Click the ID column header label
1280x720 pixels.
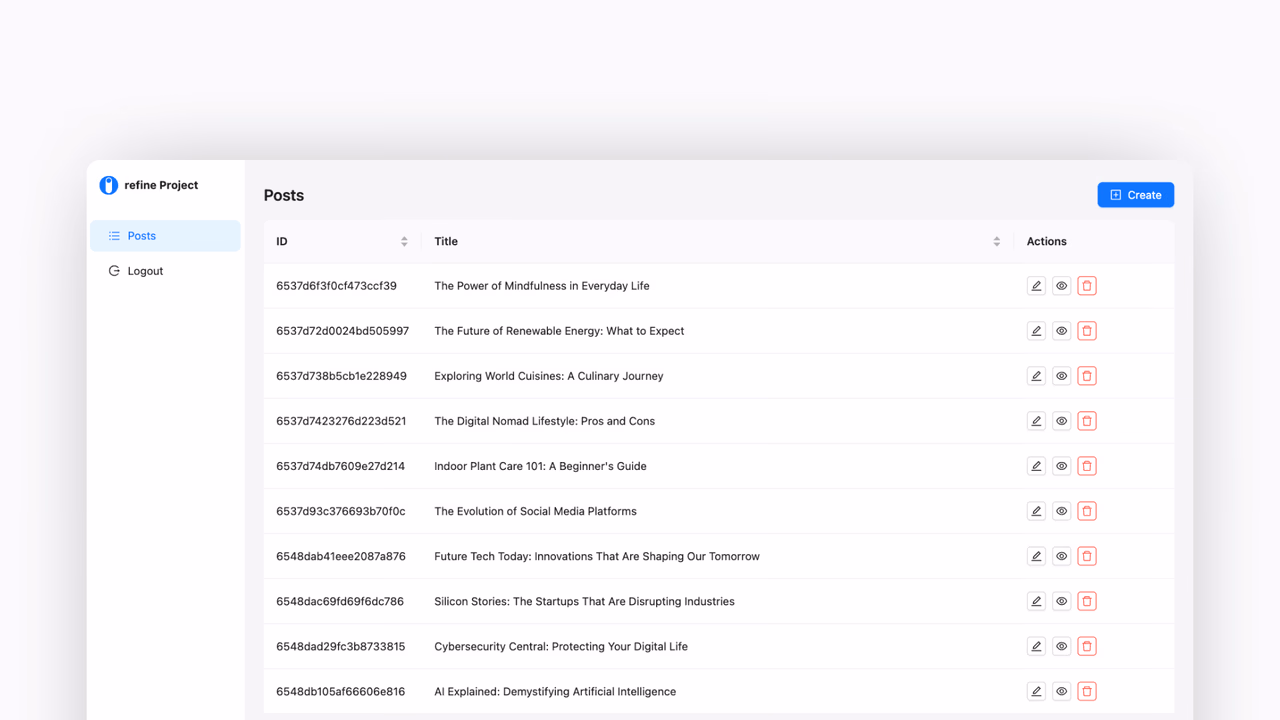[282, 241]
